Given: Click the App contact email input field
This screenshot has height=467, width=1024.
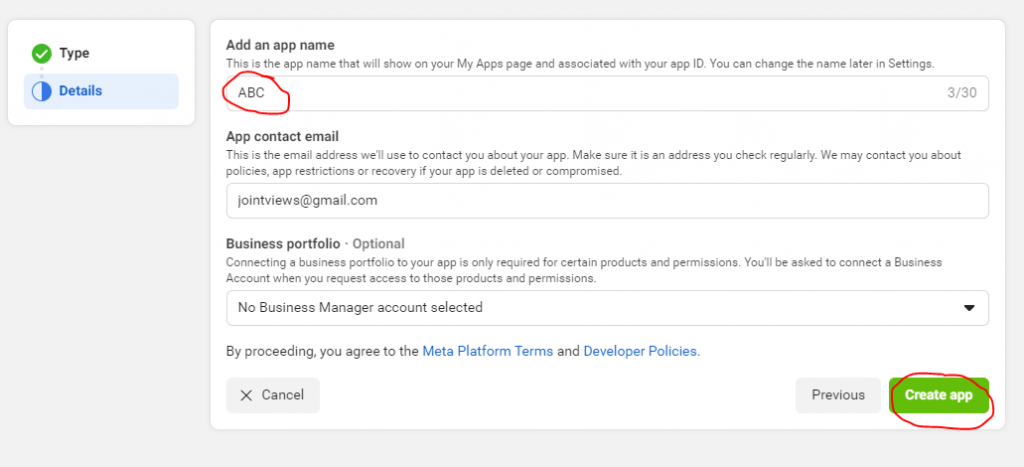Looking at the screenshot, I should [607, 201].
